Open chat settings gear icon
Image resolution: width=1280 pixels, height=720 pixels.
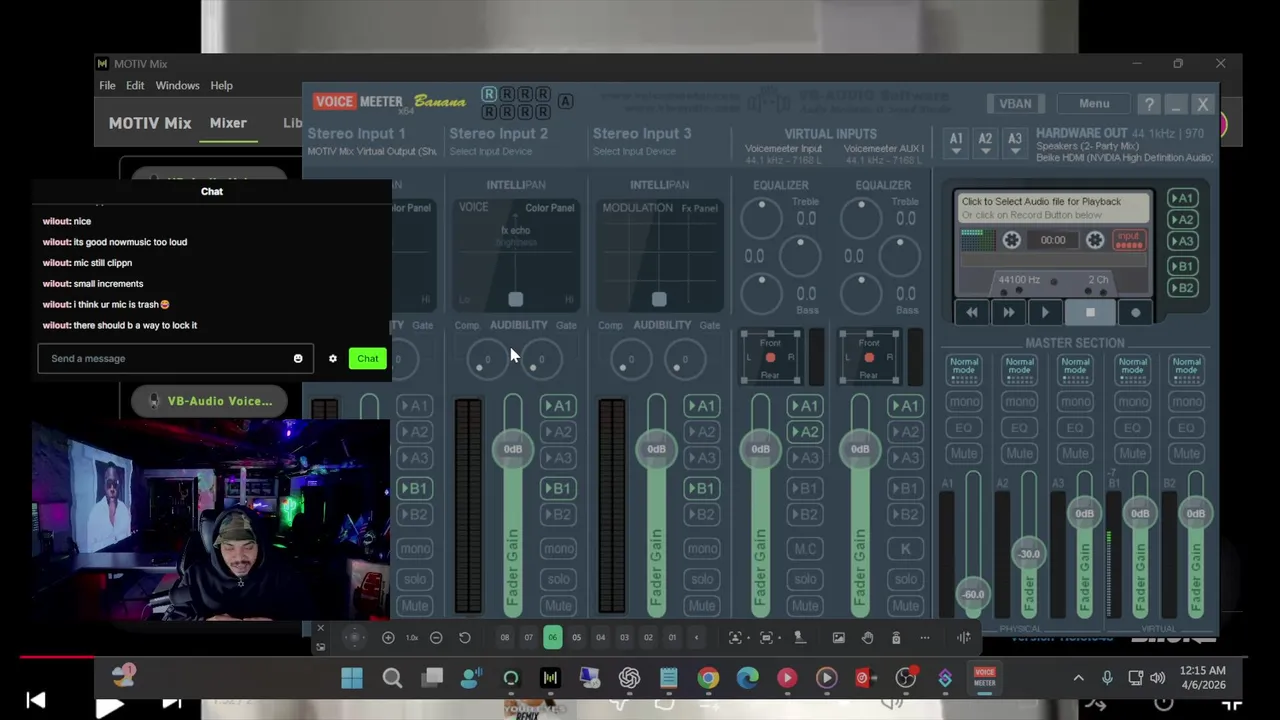point(333,359)
